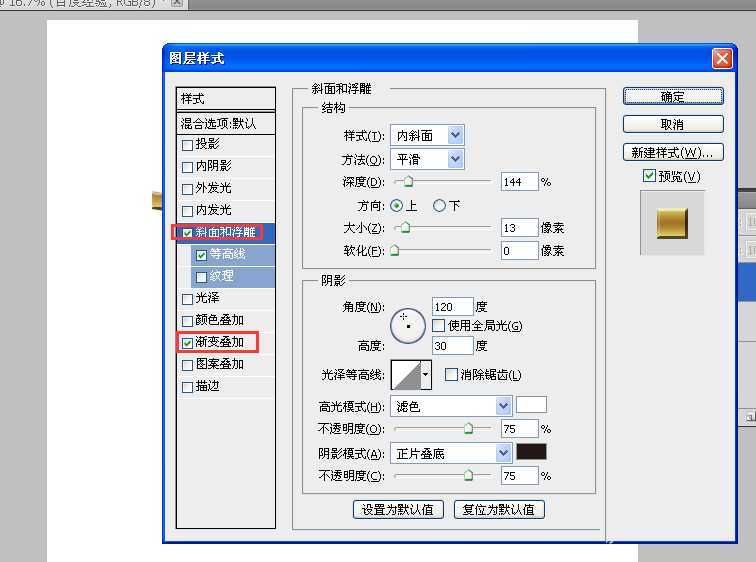Click the highlight 不透明度 slider handle
The image size is (756, 562).
click(x=468, y=428)
